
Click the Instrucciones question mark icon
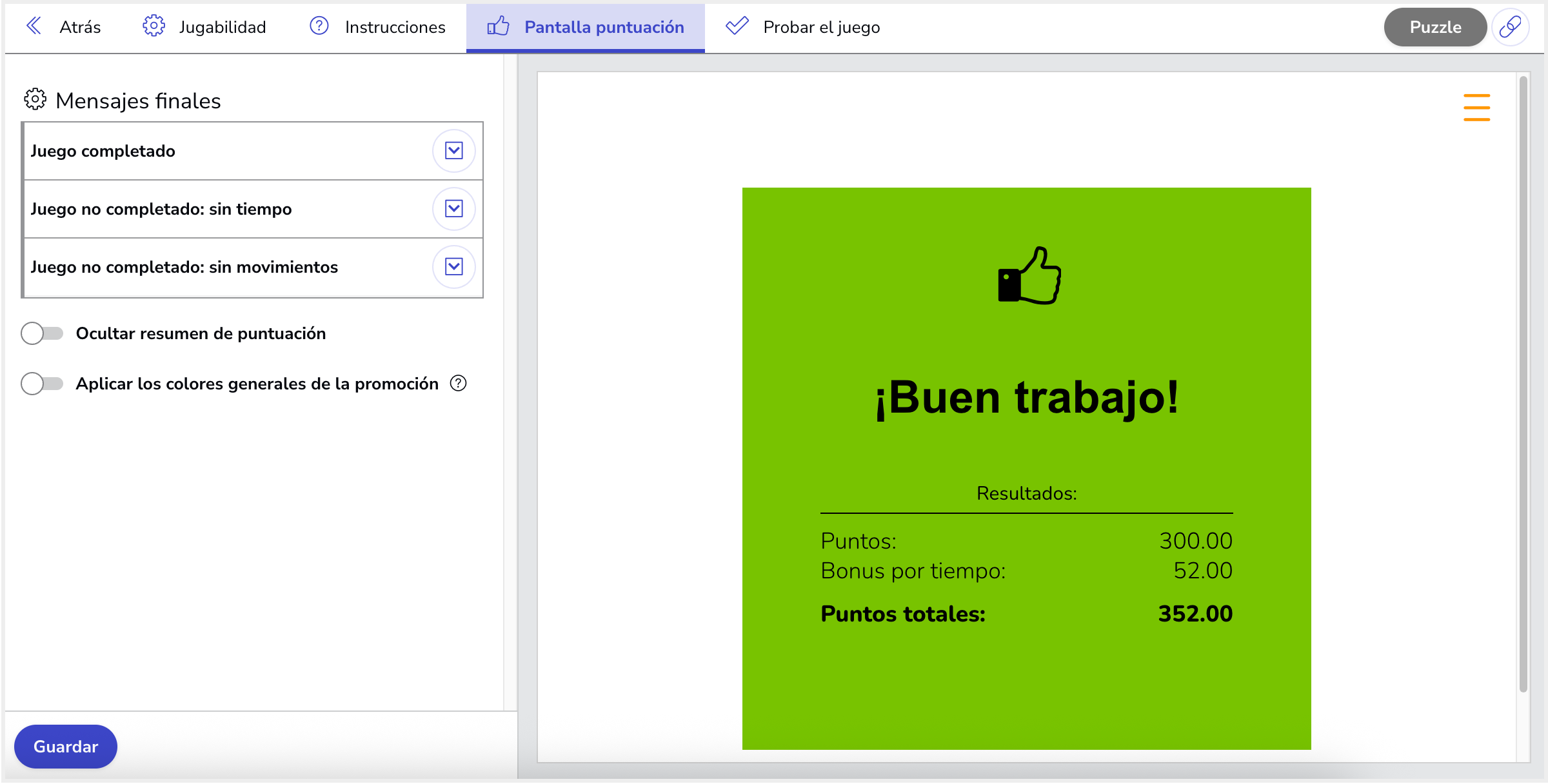point(319,26)
